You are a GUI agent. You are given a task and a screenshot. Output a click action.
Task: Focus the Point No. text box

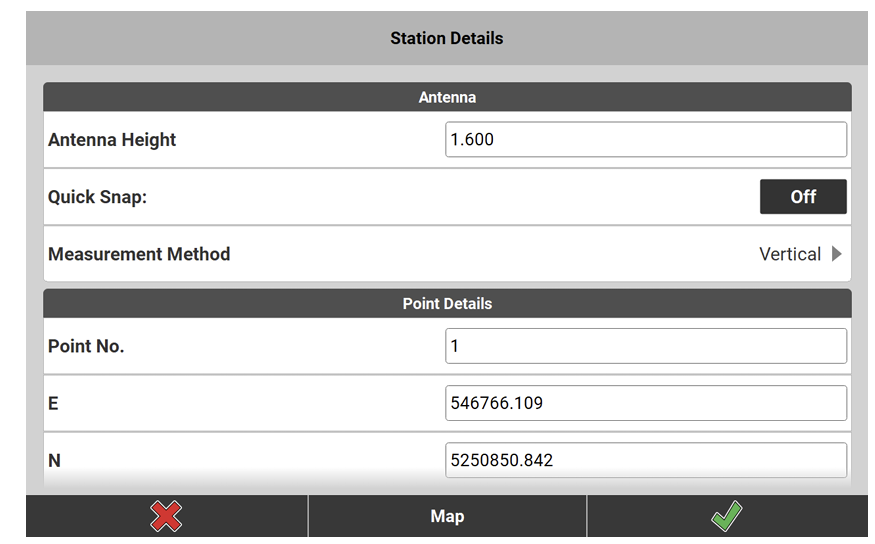pyautogui.click(x=645, y=346)
